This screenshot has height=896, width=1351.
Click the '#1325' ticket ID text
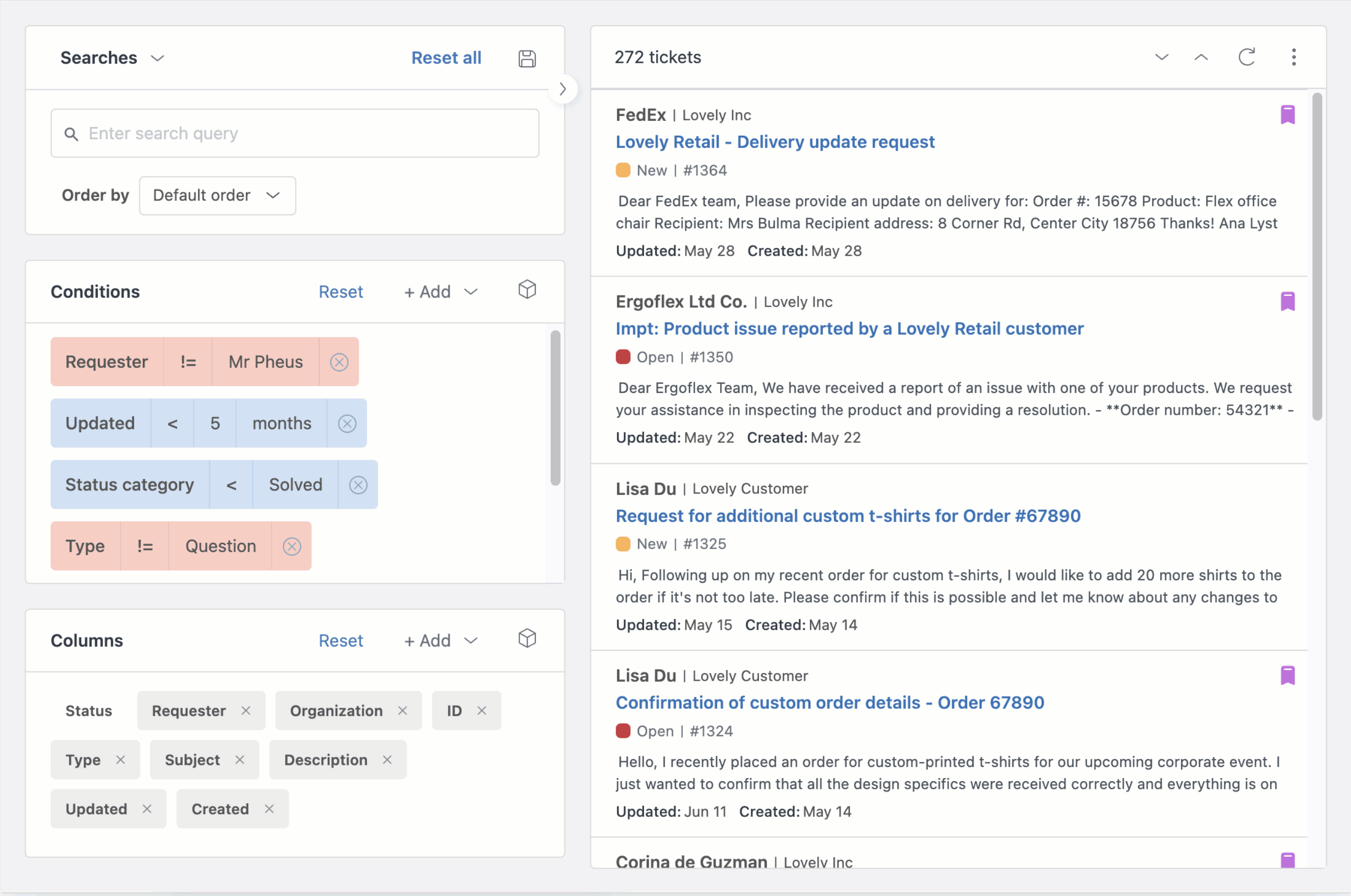pyautogui.click(x=705, y=544)
